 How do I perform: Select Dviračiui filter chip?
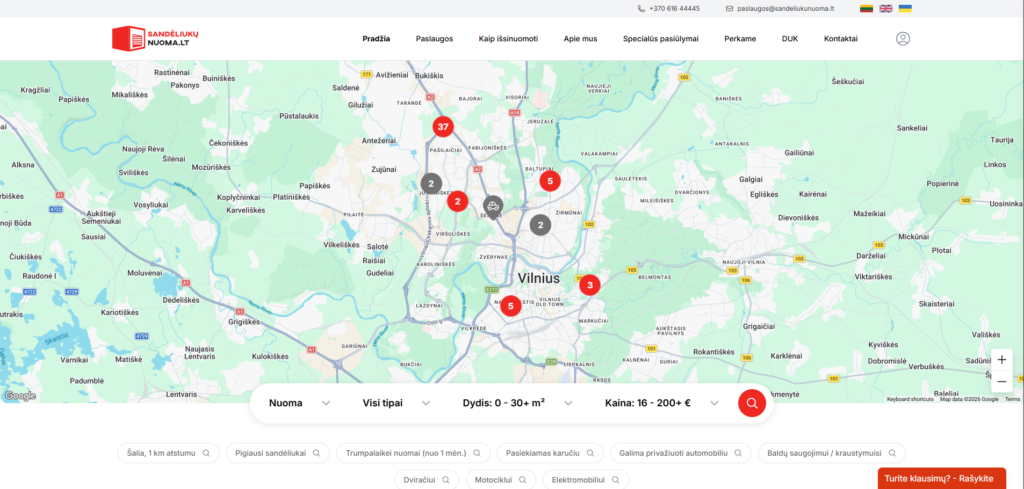(426, 479)
